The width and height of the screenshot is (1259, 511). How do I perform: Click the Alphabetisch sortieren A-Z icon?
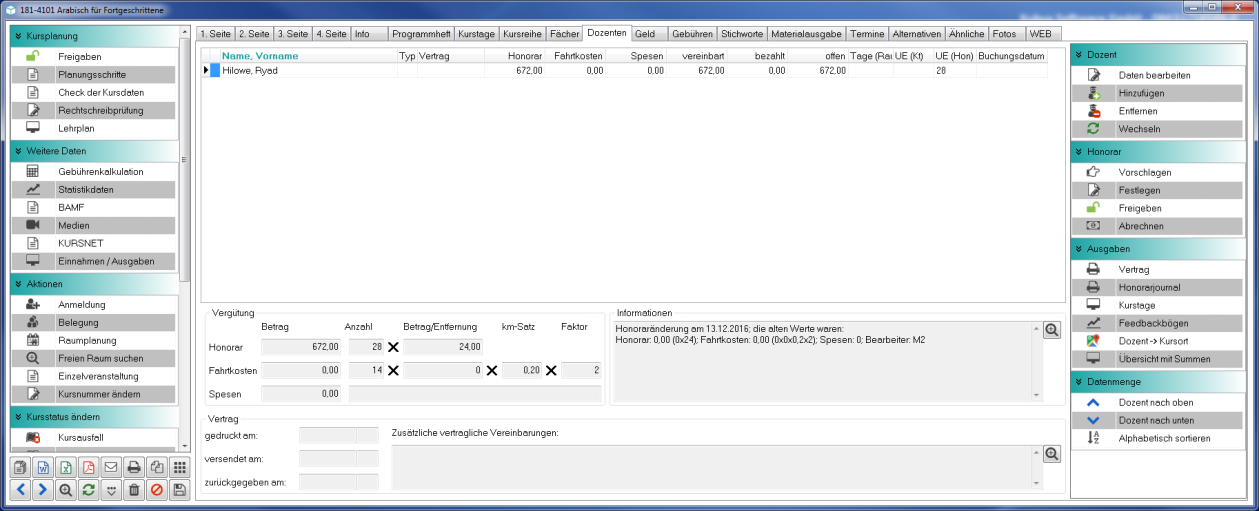click(x=1093, y=438)
